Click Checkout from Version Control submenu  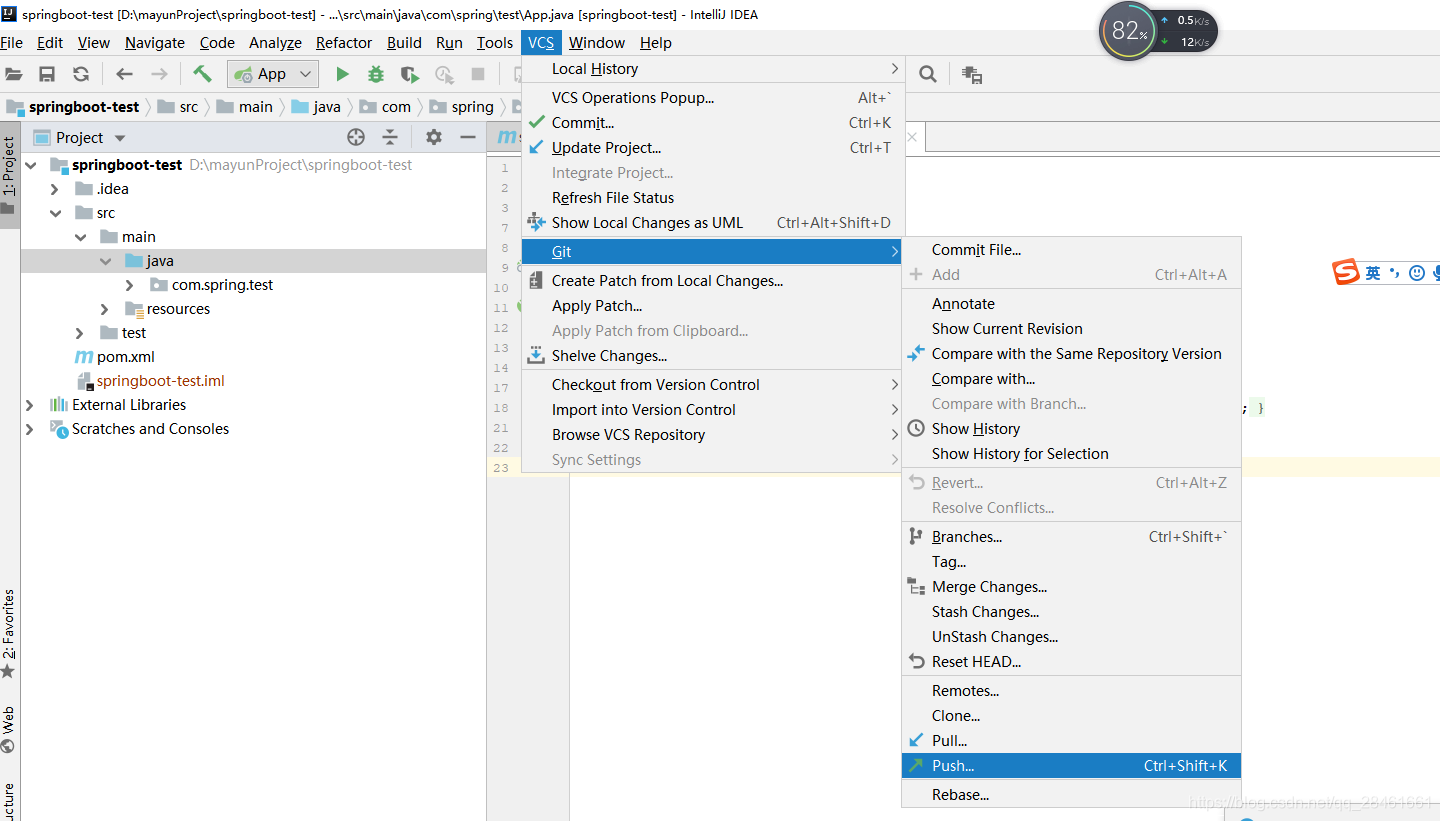(x=713, y=385)
